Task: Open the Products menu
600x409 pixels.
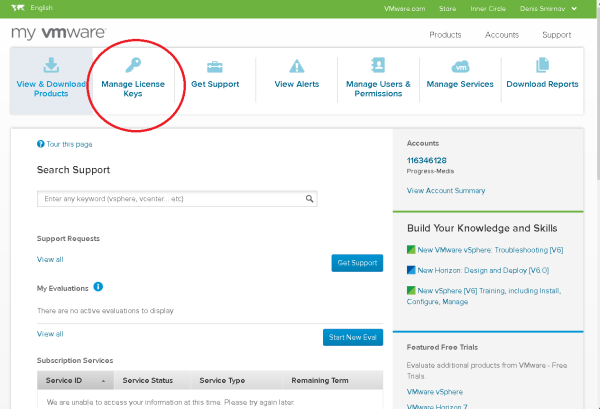Action: click(445, 35)
